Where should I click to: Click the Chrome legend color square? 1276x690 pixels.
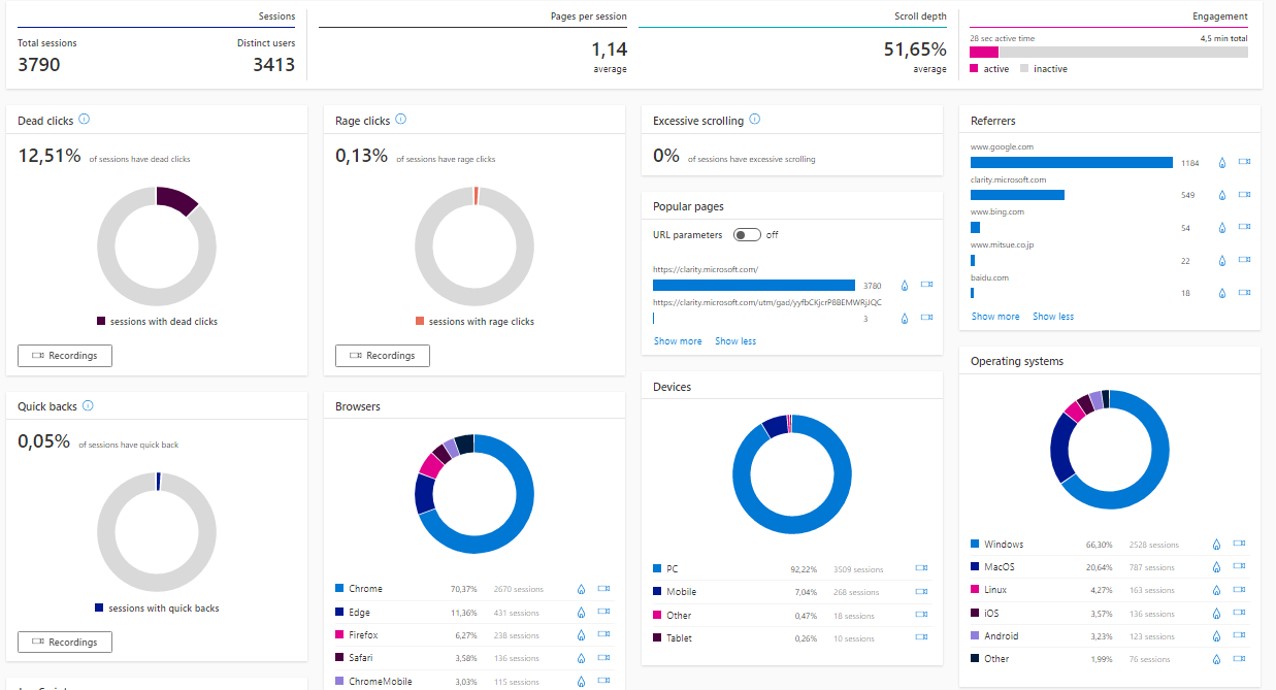(340, 588)
